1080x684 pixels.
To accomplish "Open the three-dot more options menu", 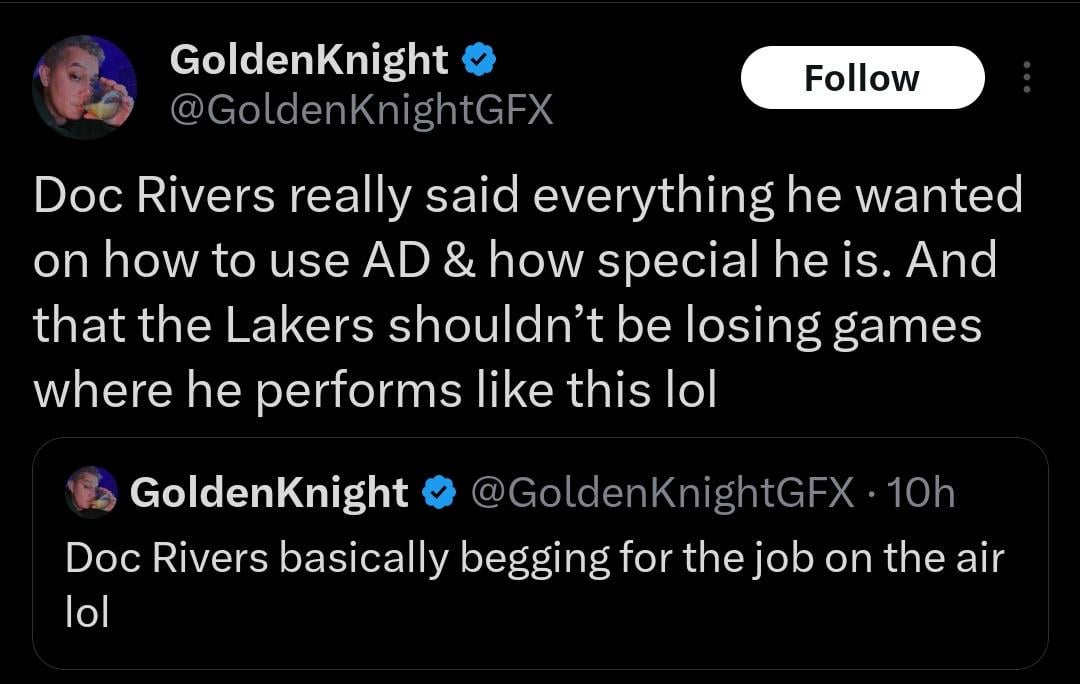I will (x=1025, y=78).
